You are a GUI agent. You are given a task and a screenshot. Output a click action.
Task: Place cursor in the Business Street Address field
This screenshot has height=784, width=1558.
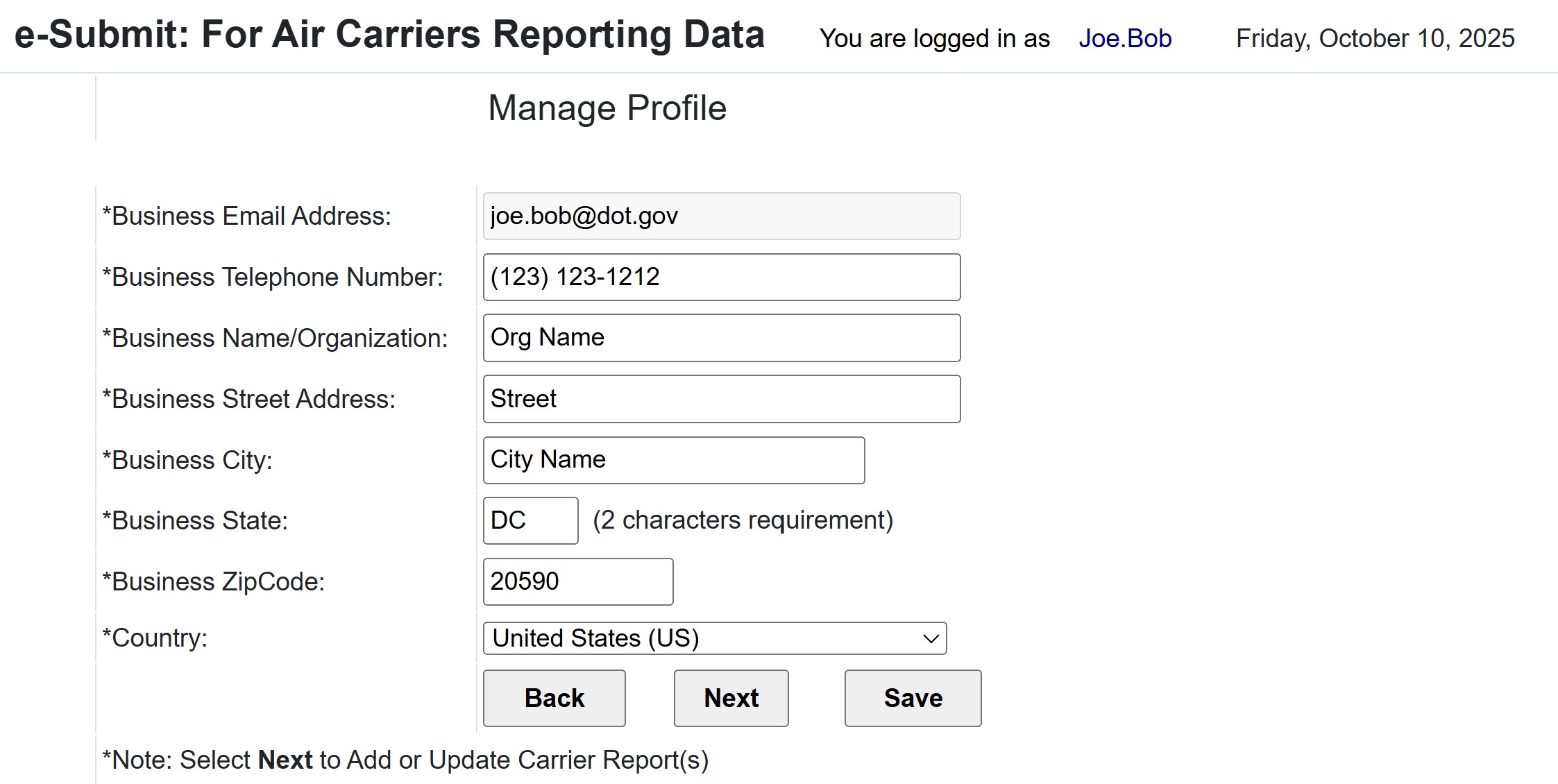pyautogui.click(x=722, y=398)
